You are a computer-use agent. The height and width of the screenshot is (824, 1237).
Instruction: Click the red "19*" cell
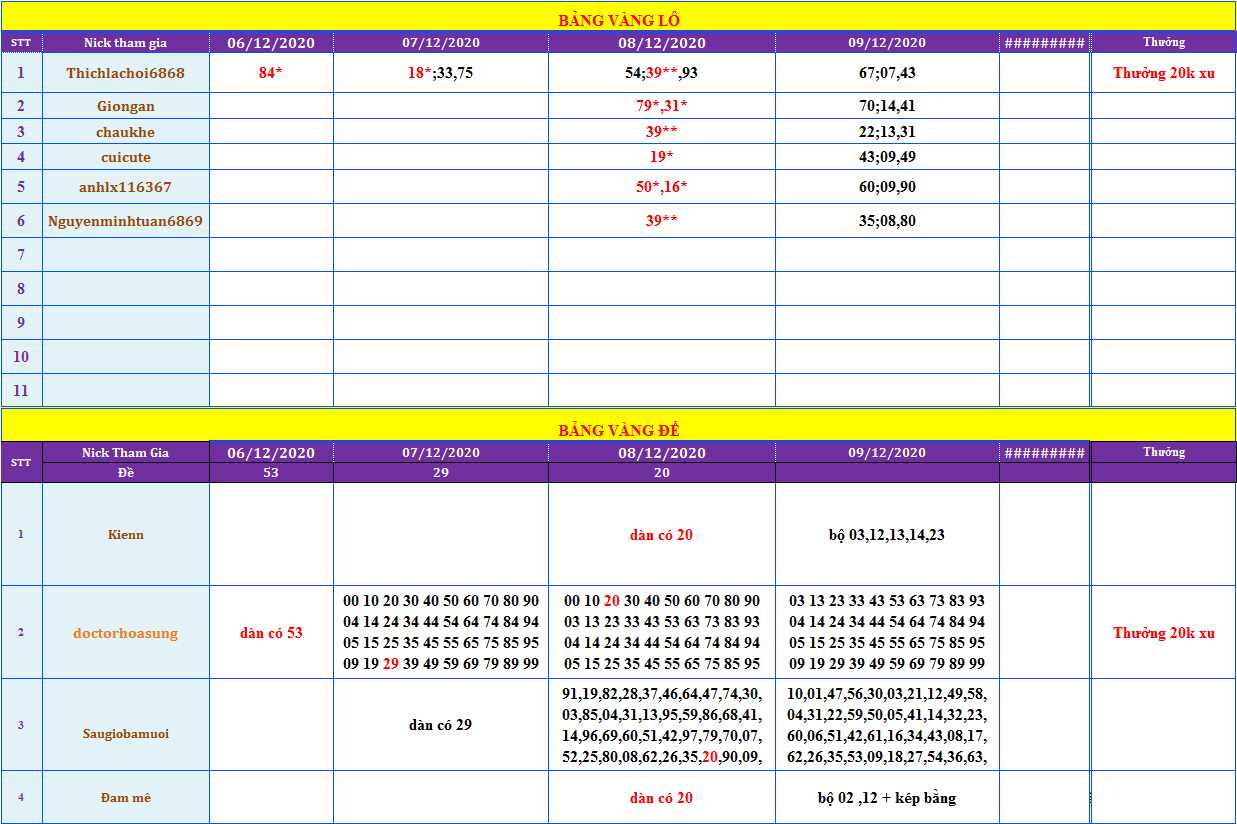[x=662, y=157]
